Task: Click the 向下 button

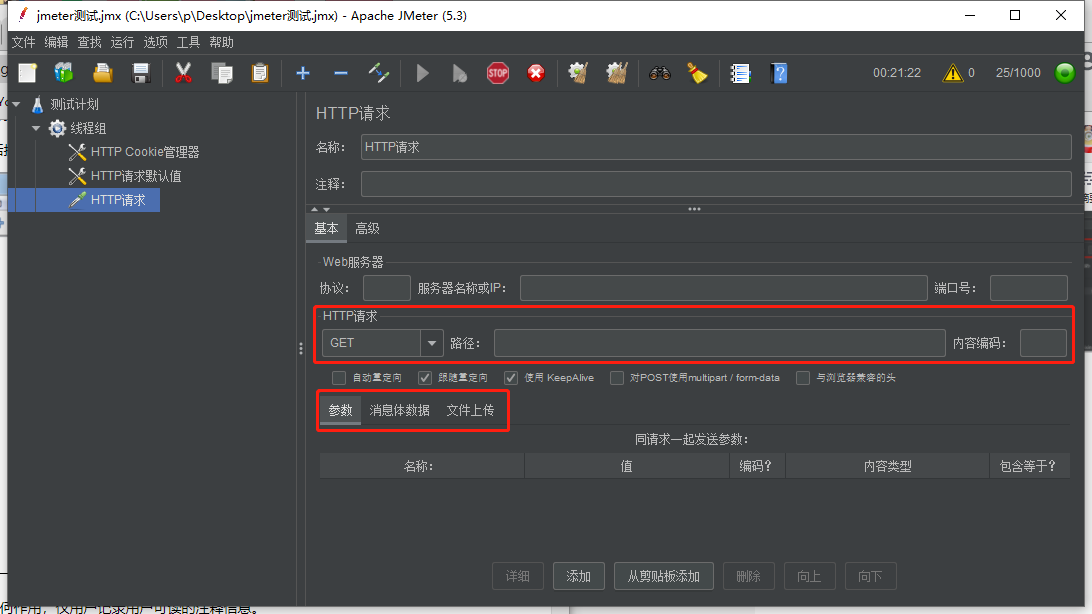Action: pyautogui.click(x=871, y=576)
